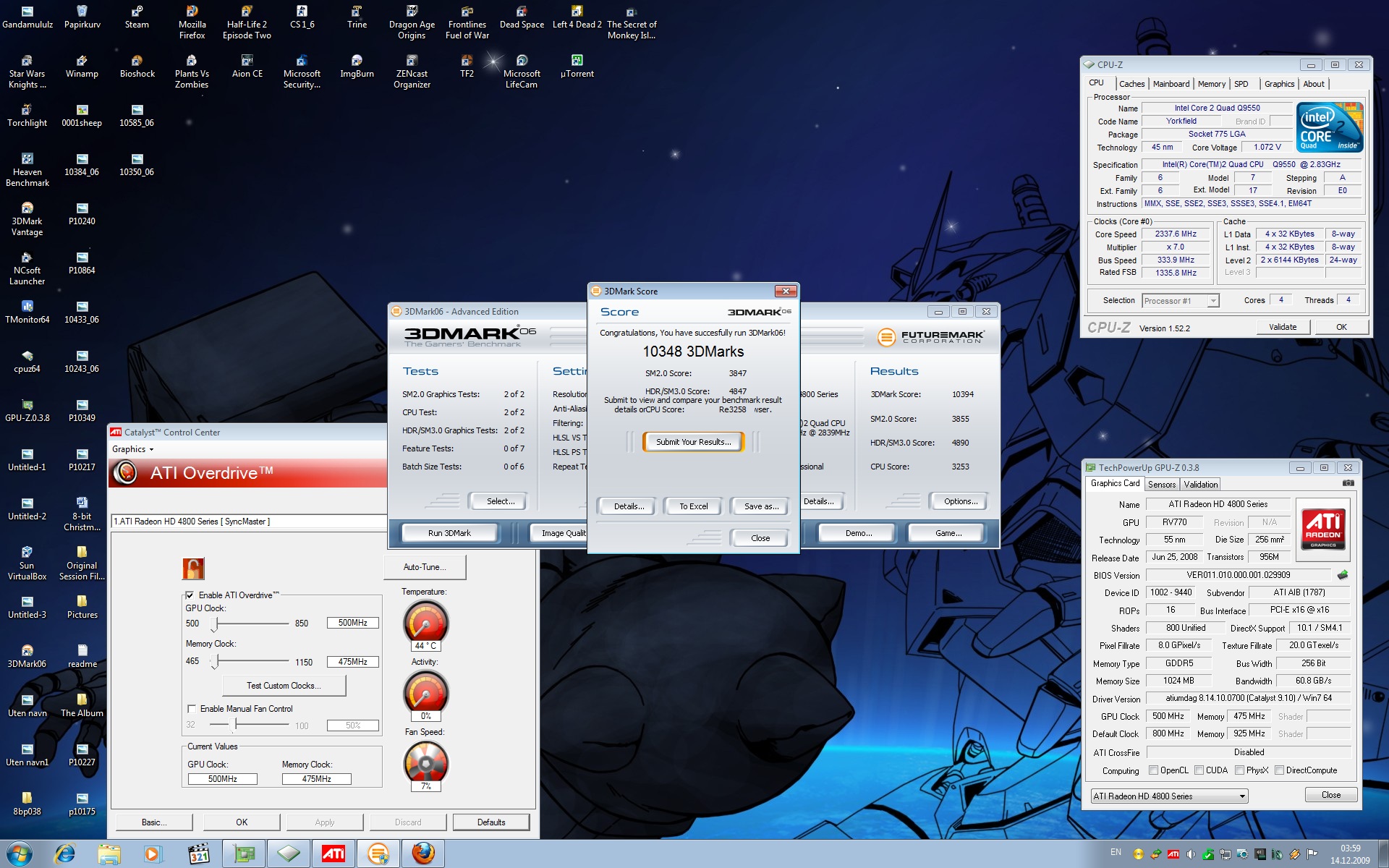Toggle the Enable ATI Overdrive checkbox
The width and height of the screenshot is (1389, 868).
pyautogui.click(x=190, y=595)
